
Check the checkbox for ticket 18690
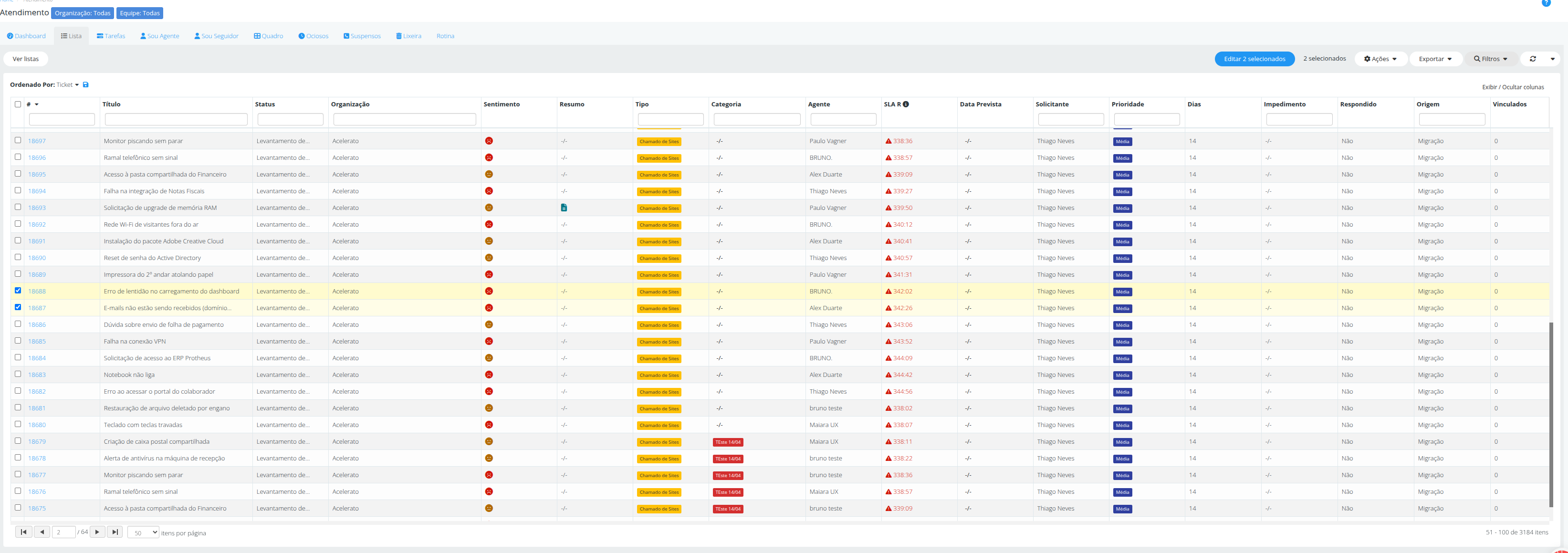(x=18, y=257)
